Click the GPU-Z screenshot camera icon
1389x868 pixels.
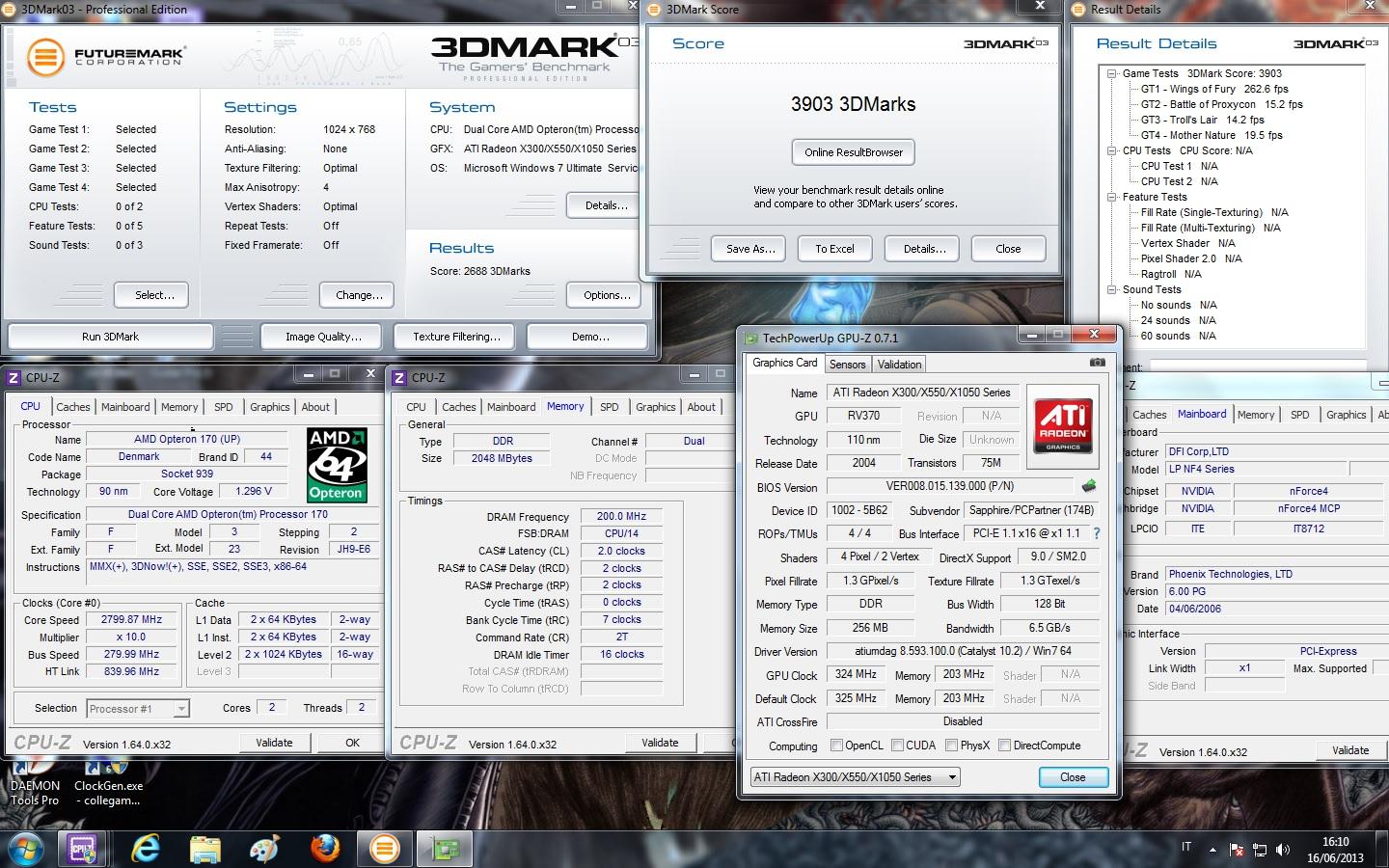click(1097, 363)
